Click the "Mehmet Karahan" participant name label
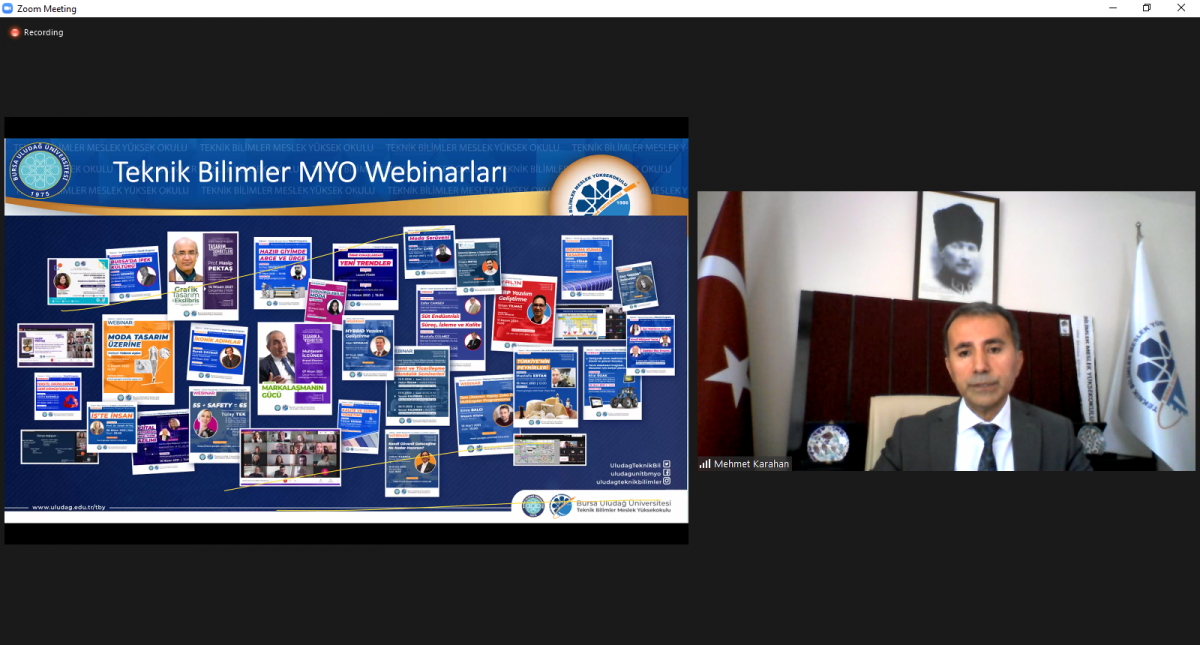Viewport: 1200px width, 645px height. [750, 464]
